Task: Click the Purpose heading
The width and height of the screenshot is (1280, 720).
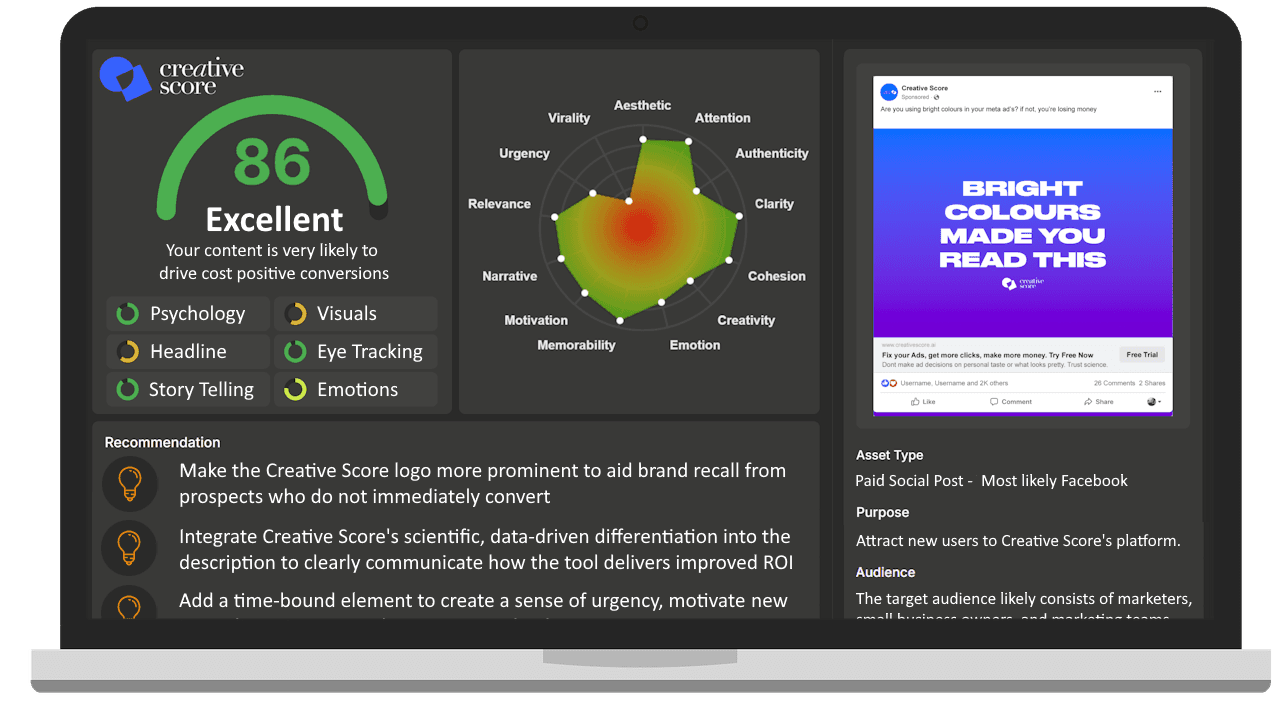Action: 882,512
